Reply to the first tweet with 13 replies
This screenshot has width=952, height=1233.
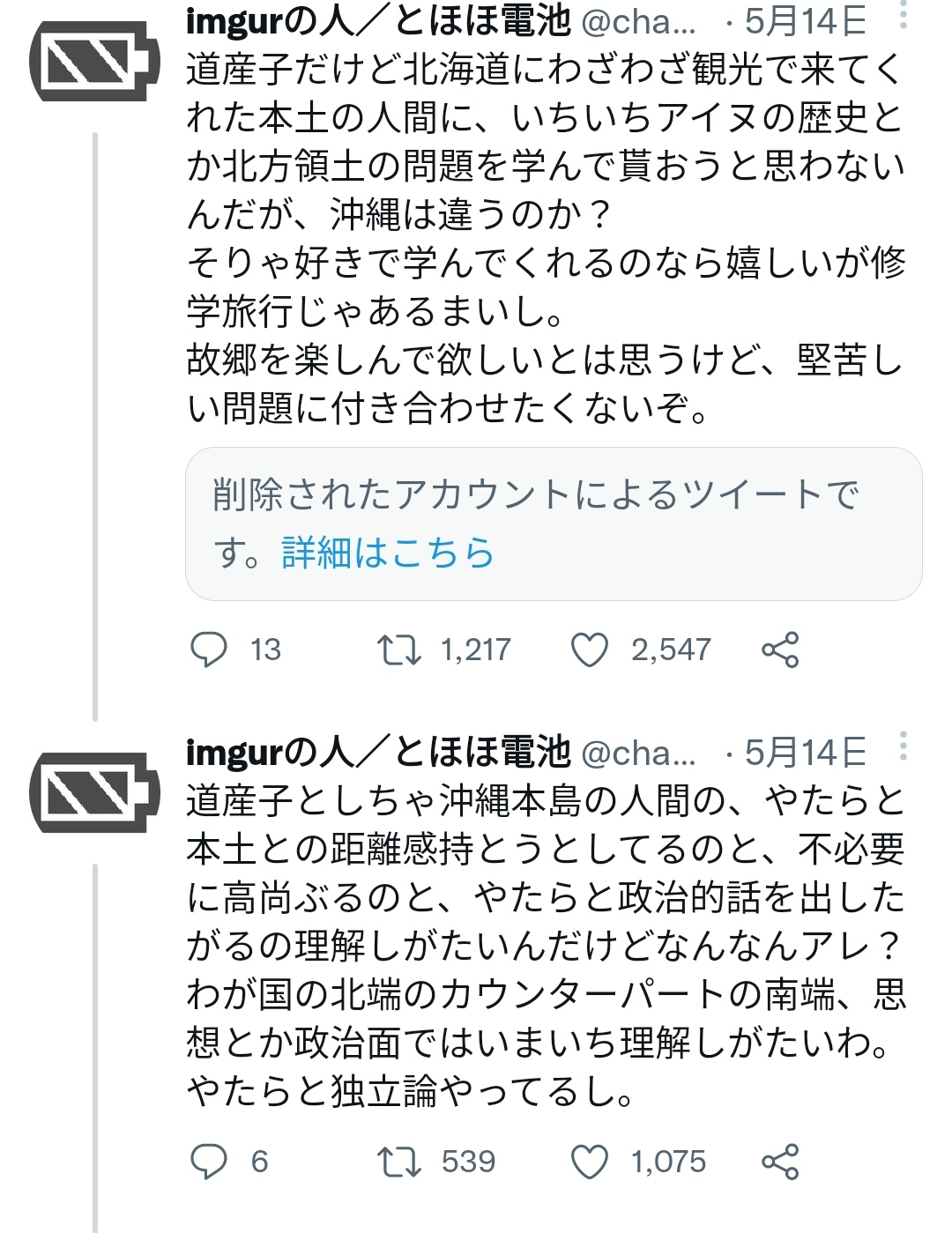[210, 650]
